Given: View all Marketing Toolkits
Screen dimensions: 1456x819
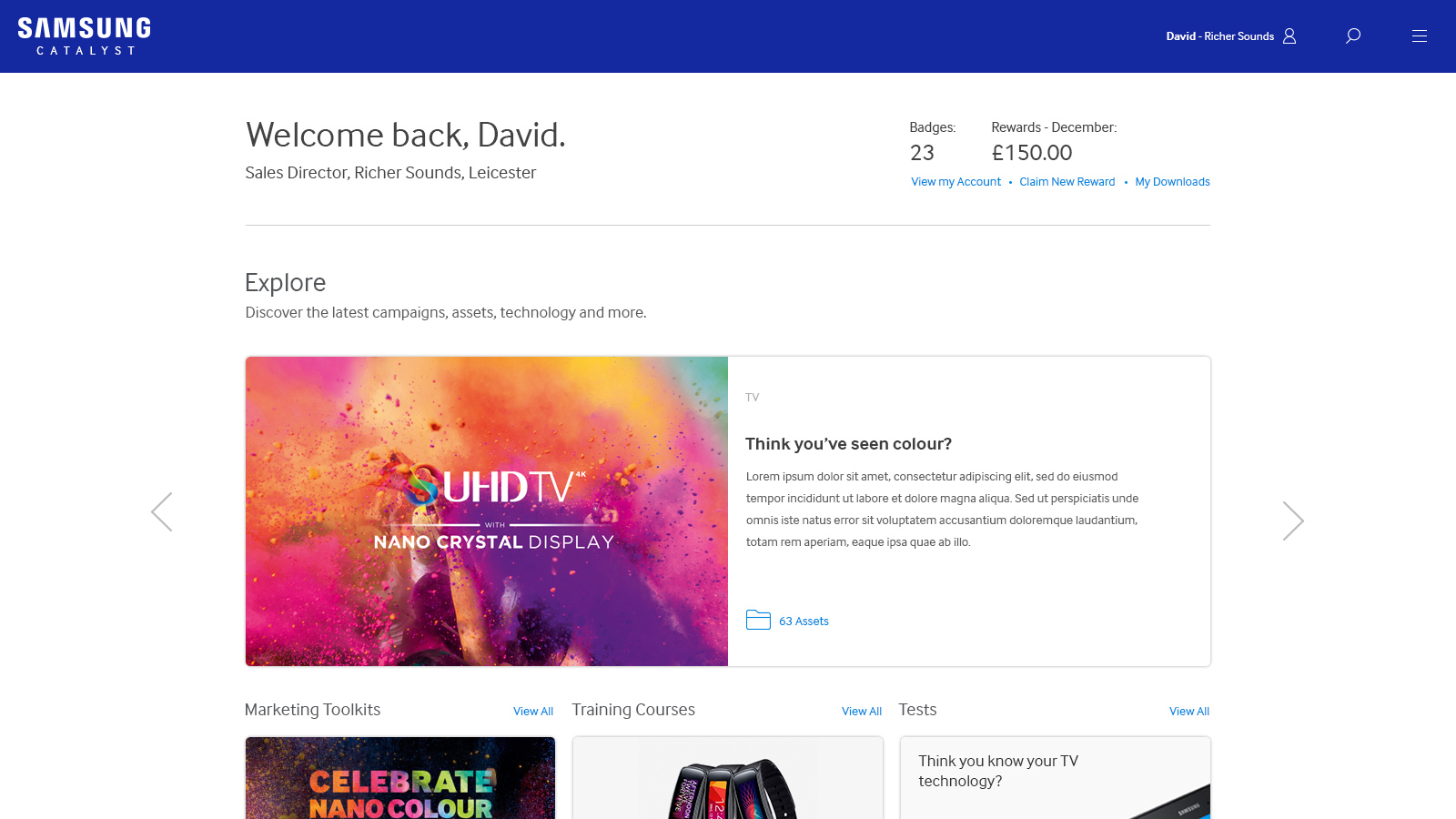Looking at the screenshot, I should (x=533, y=712).
